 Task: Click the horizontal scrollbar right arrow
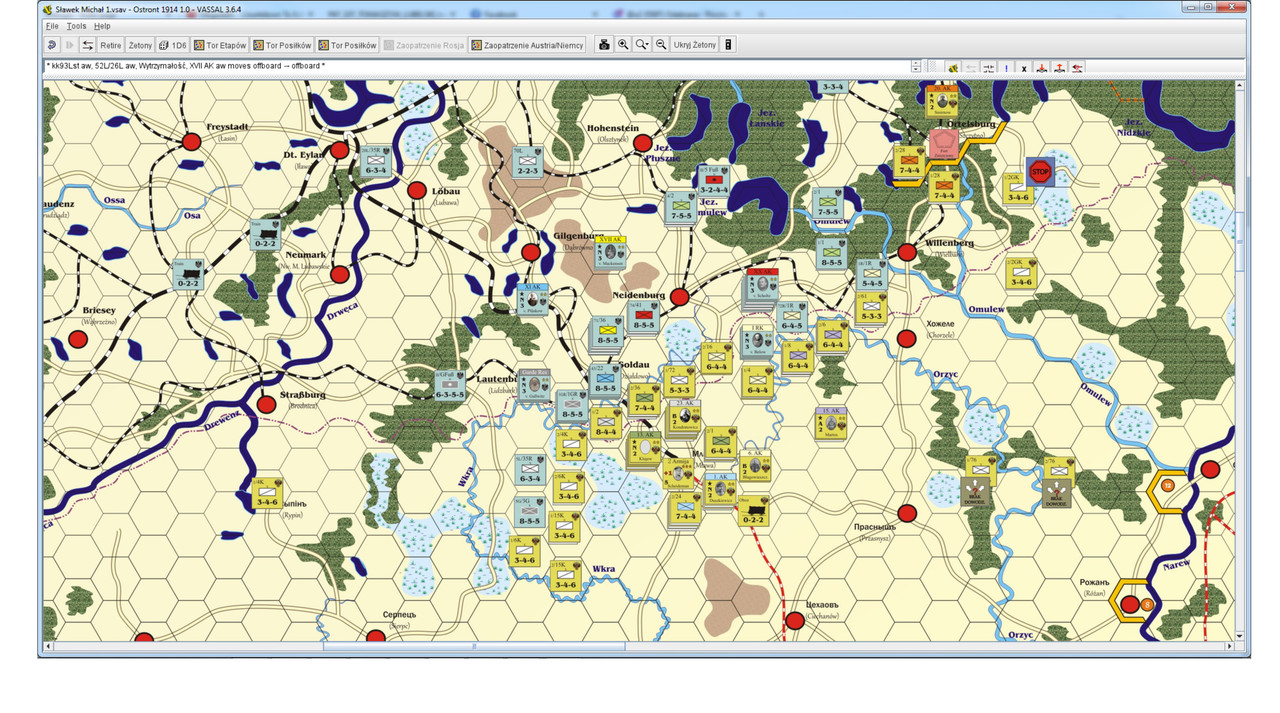tap(1228, 647)
